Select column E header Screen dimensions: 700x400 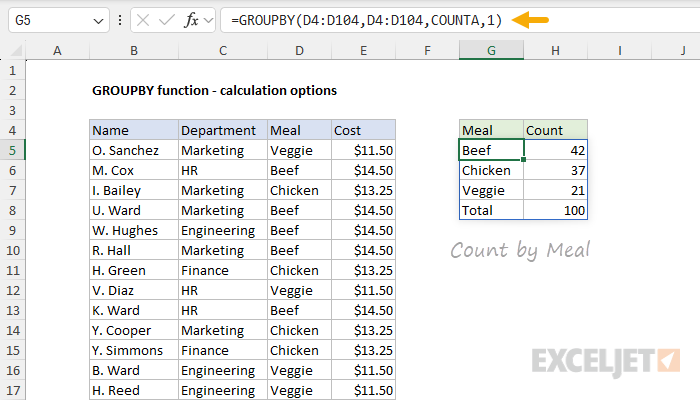(x=363, y=51)
